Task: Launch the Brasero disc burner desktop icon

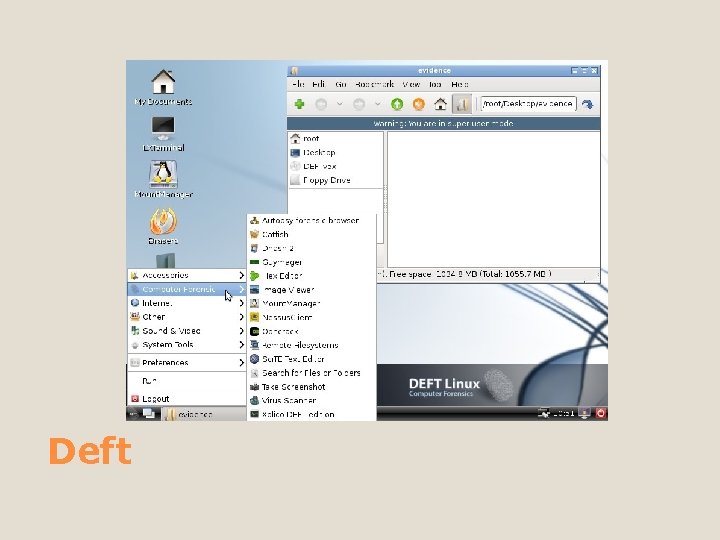Action: [163, 226]
